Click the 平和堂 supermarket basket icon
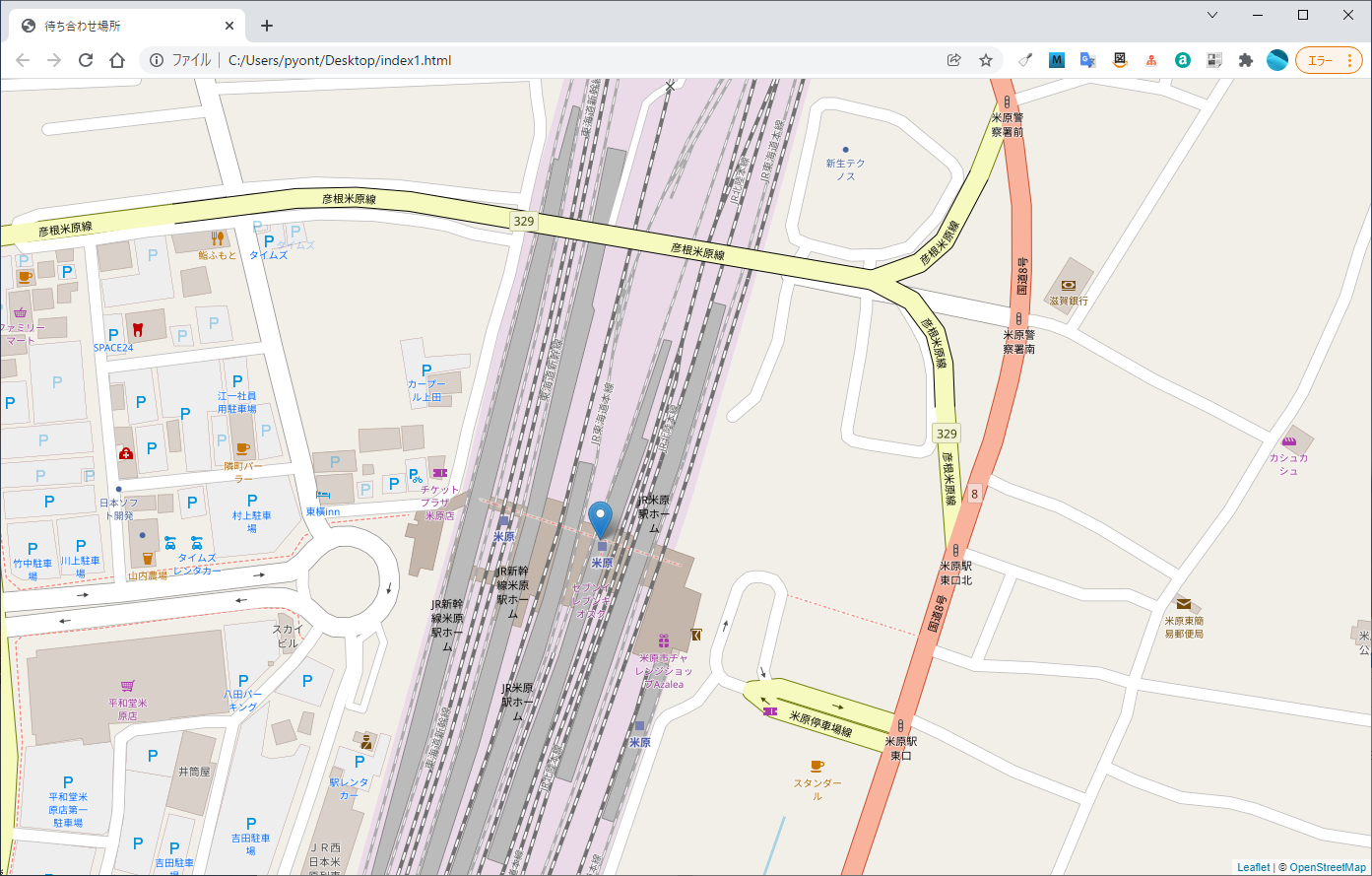 (x=127, y=686)
